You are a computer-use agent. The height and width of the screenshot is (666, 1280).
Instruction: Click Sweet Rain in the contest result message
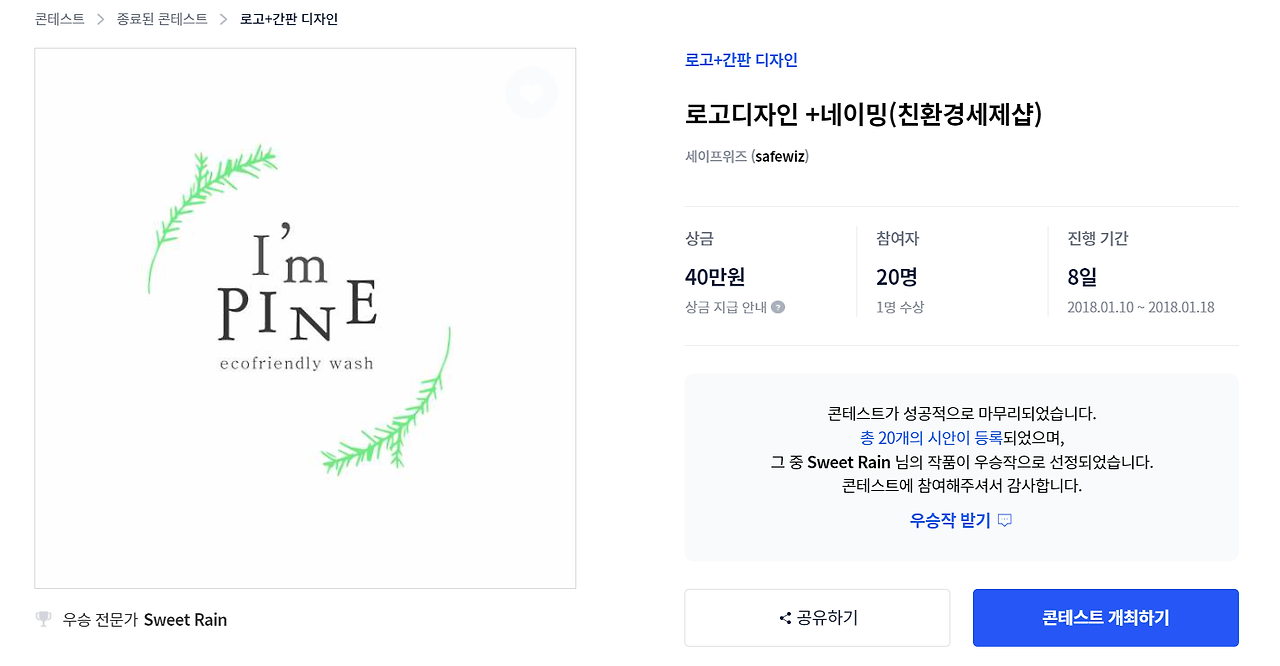pos(848,462)
